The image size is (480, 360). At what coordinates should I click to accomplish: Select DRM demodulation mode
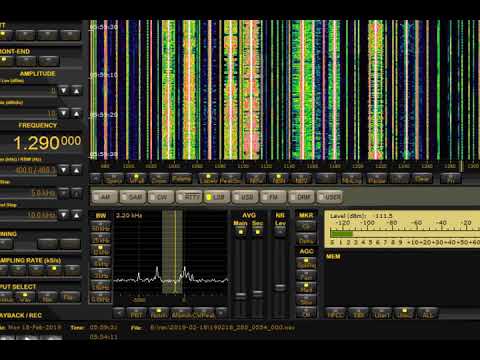click(301, 197)
